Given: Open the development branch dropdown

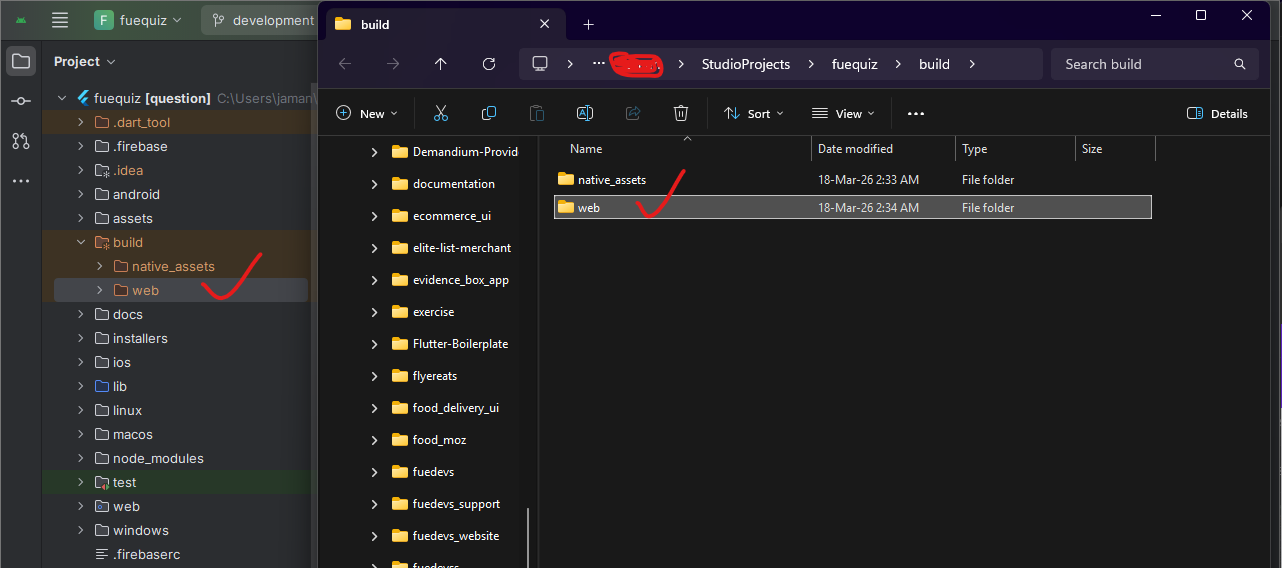Looking at the screenshot, I should pyautogui.click(x=261, y=20).
